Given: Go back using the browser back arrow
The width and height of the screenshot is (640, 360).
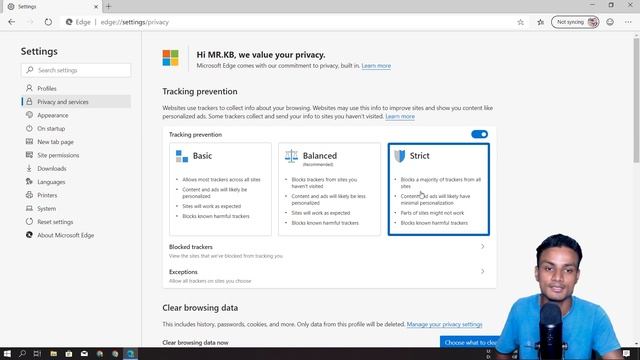Looking at the screenshot, I should click(x=11, y=22).
